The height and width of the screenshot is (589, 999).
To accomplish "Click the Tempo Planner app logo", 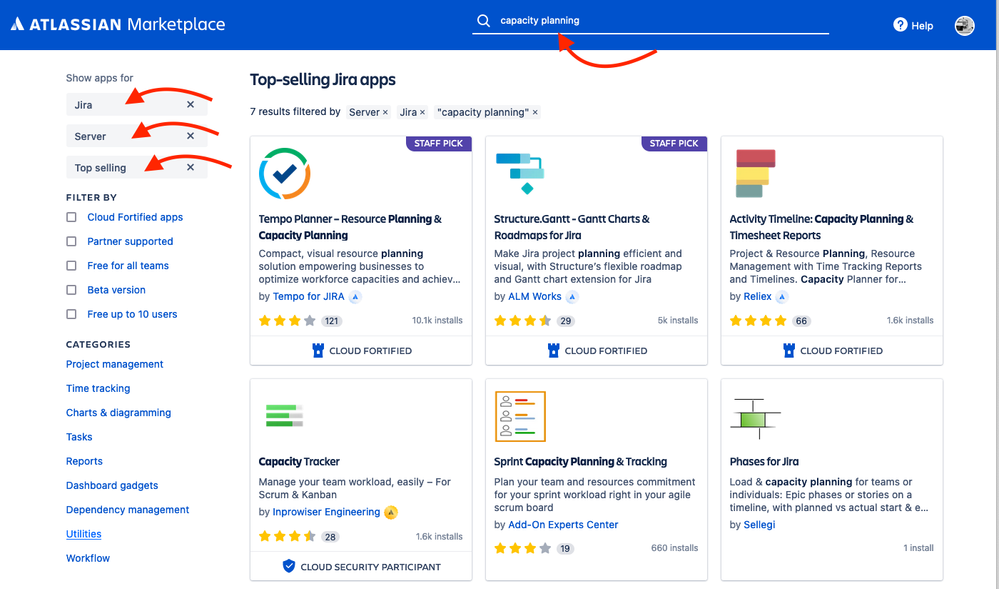I will tap(284, 173).
